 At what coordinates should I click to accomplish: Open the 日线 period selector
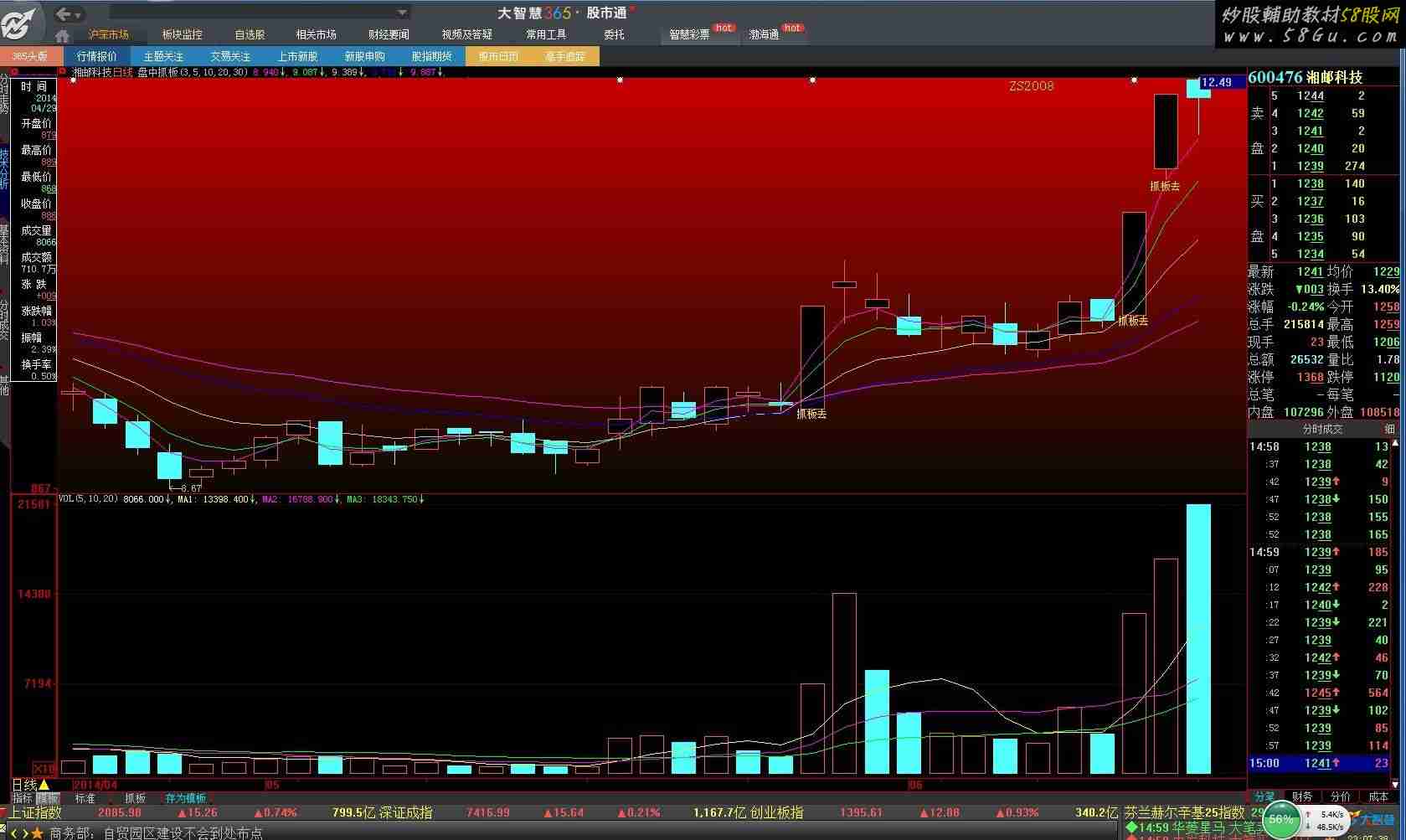coord(31,785)
